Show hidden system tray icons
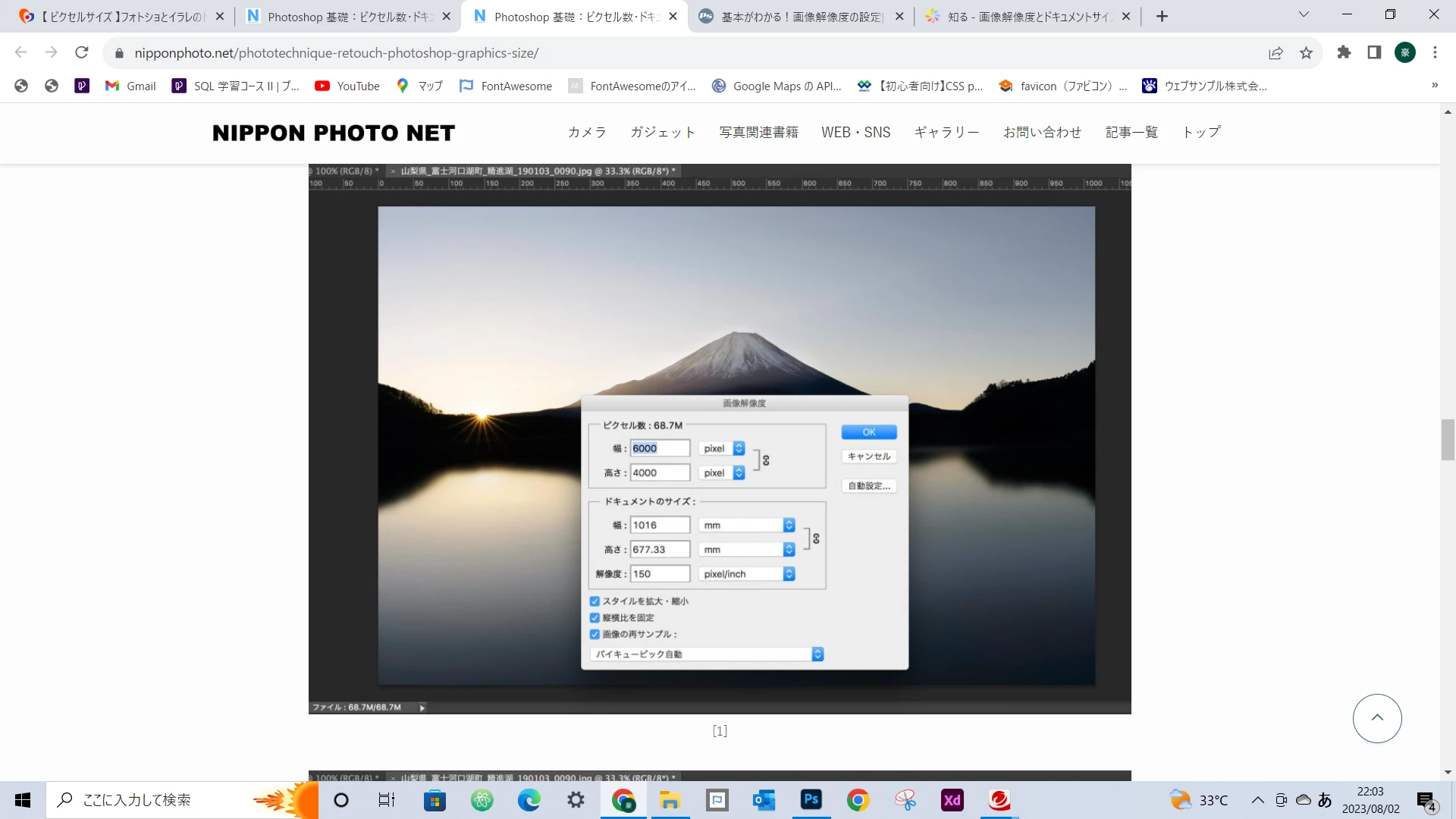 coord(1257,799)
